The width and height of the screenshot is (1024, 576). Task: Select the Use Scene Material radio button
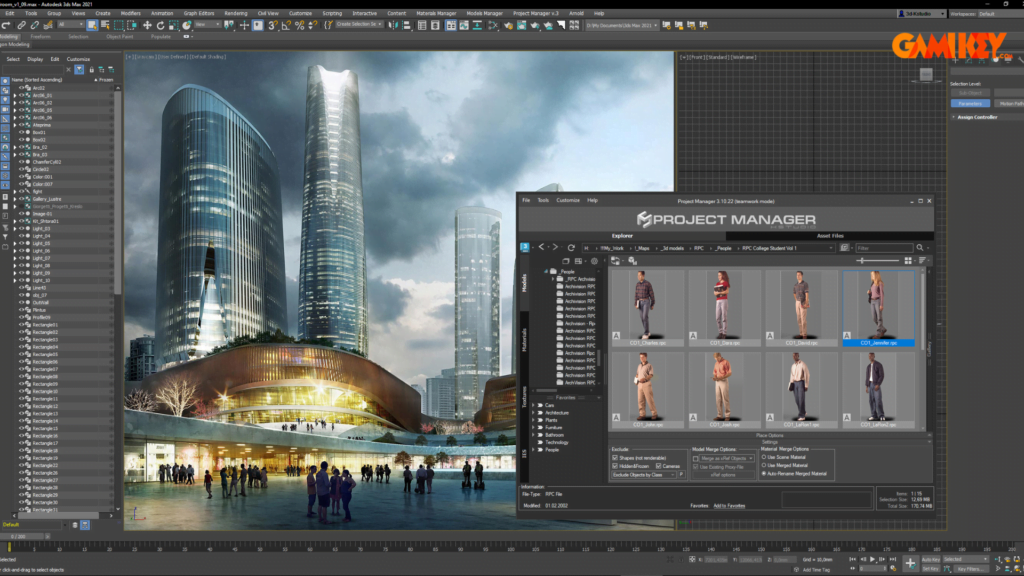tap(763, 457)
